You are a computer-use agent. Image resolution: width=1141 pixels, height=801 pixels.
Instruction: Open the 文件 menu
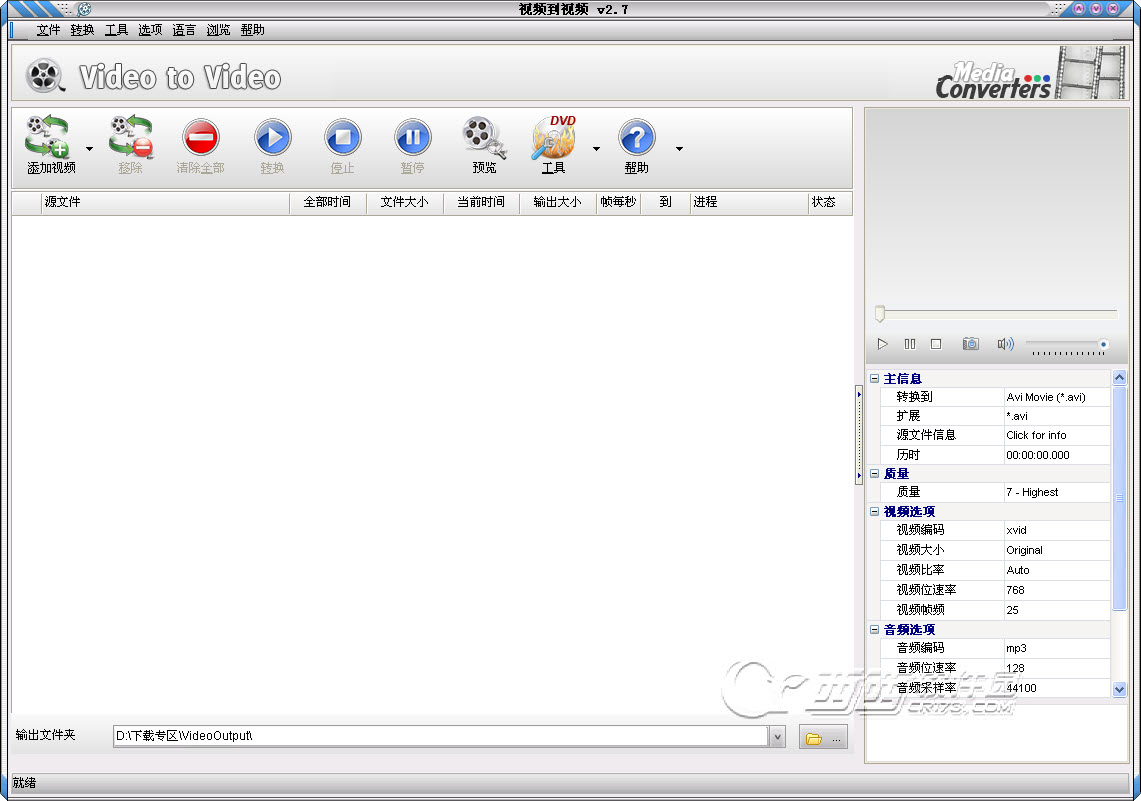pos(48,30)
